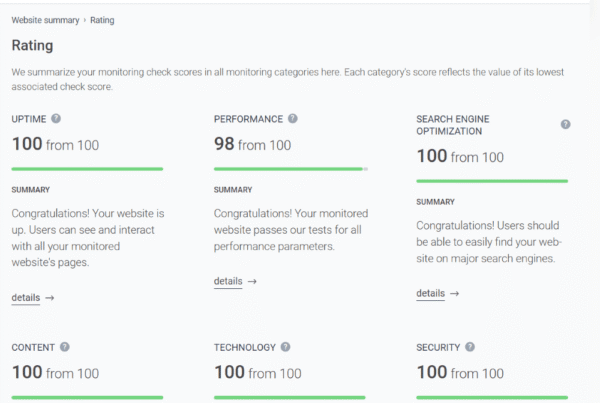
Task: Select the Rating page heading
Action: coord(33,46)
